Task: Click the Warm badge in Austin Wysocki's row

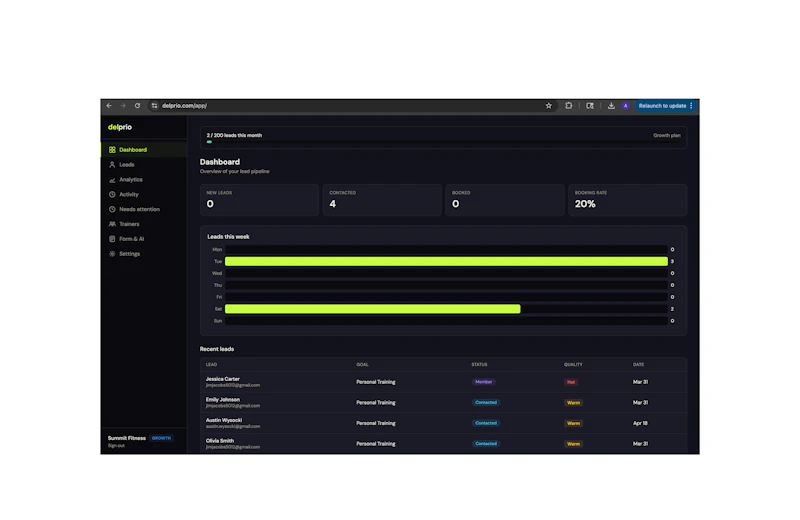Action: click(573, 423)
